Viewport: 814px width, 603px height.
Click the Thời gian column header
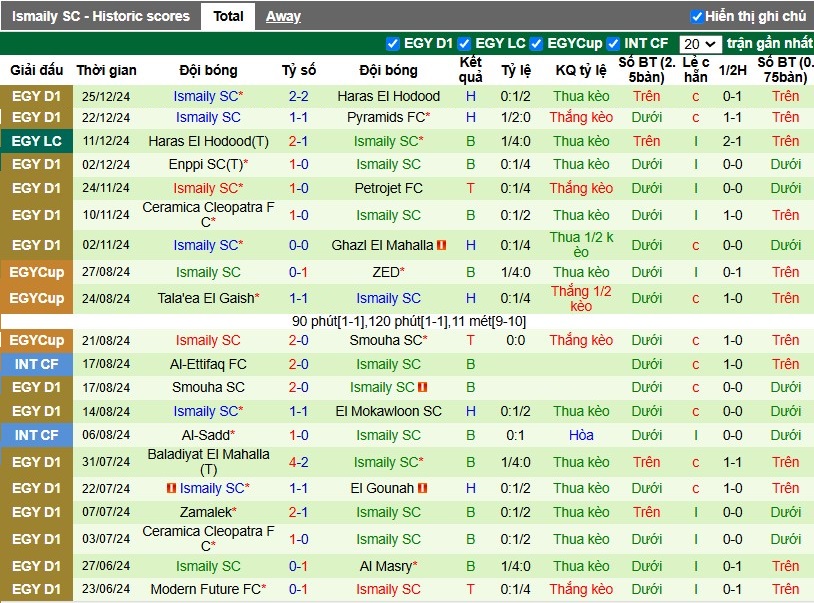[106, 70]
